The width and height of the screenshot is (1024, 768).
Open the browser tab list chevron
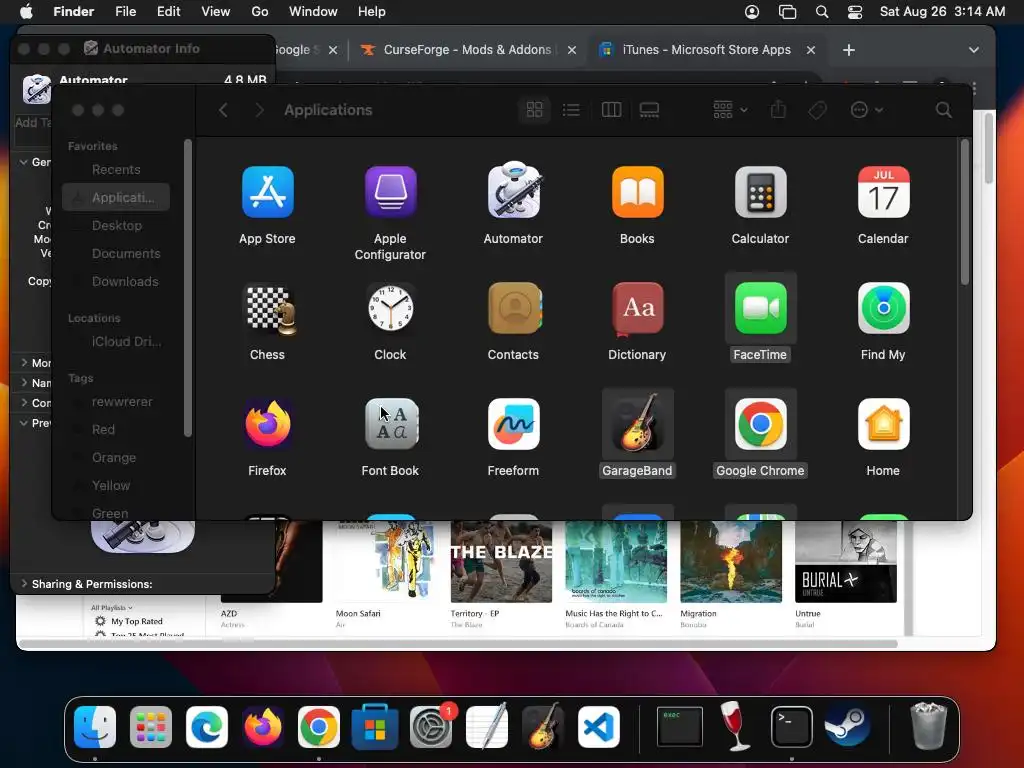973,50
